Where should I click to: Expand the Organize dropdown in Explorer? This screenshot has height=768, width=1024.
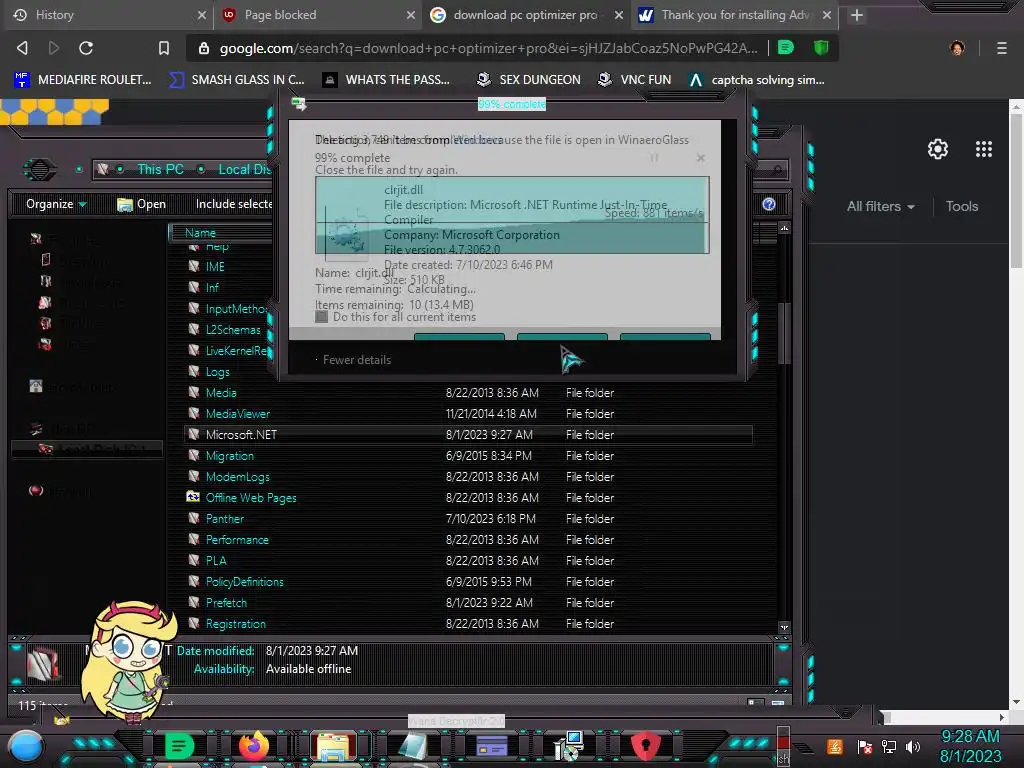56,204
